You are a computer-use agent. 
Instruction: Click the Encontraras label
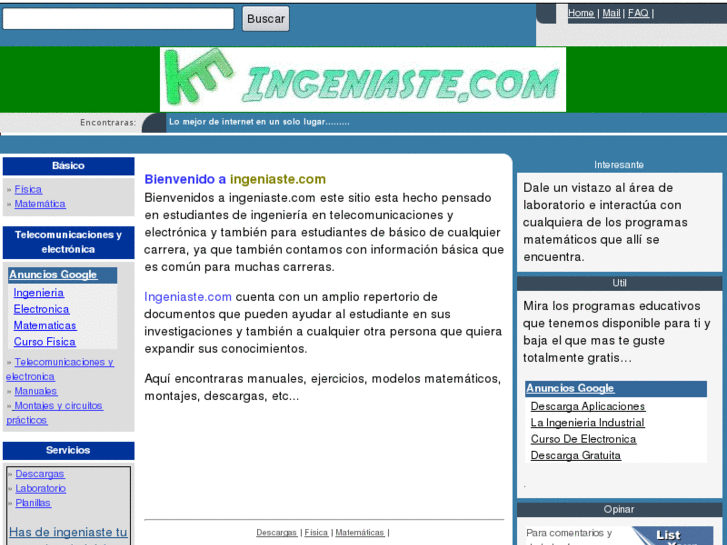click(108, 122)
